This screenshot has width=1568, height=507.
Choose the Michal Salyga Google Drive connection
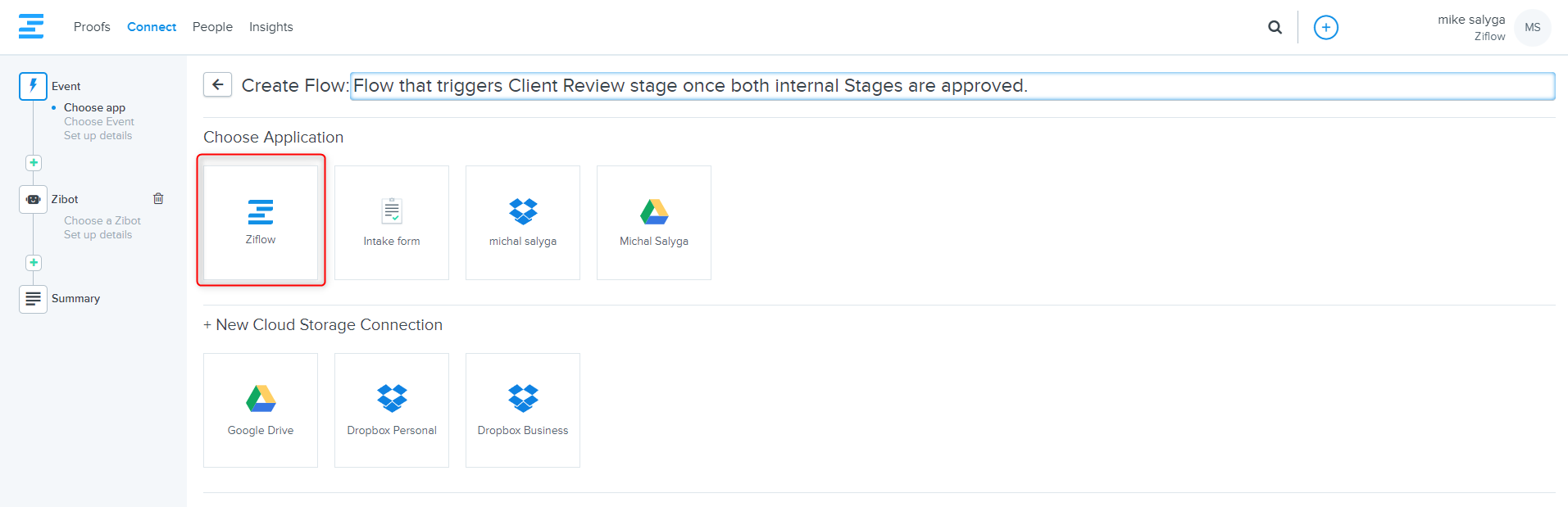pos(654,222)
